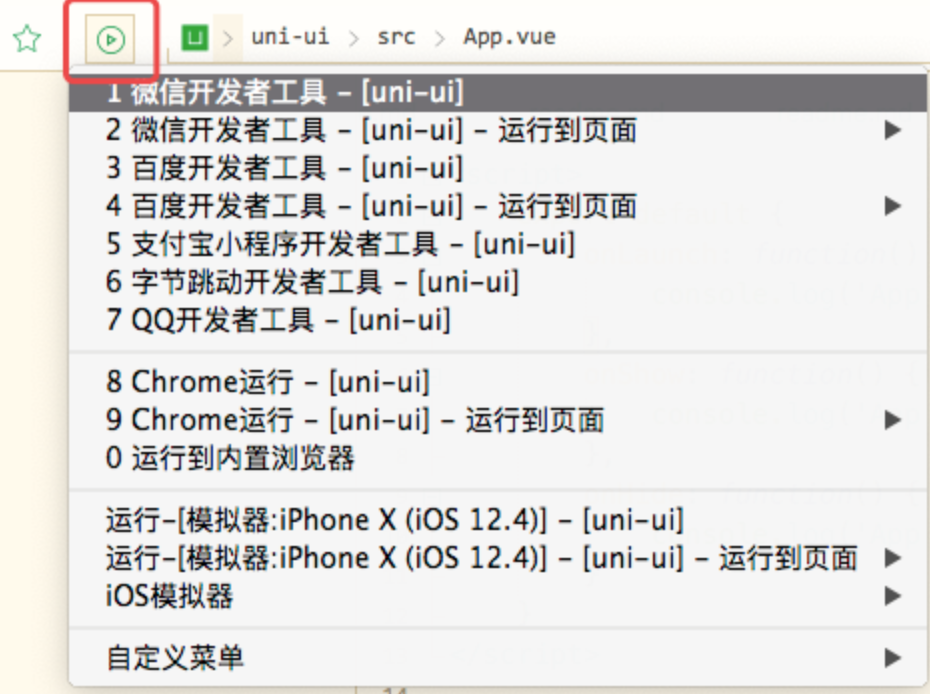Choose 百度开发者工具 - [uni-ui]

coord(285,168)
